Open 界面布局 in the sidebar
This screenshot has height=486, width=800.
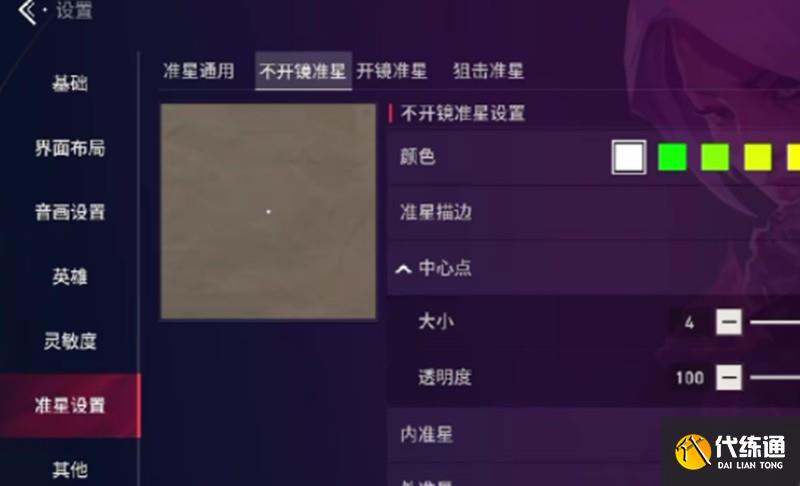70,148
